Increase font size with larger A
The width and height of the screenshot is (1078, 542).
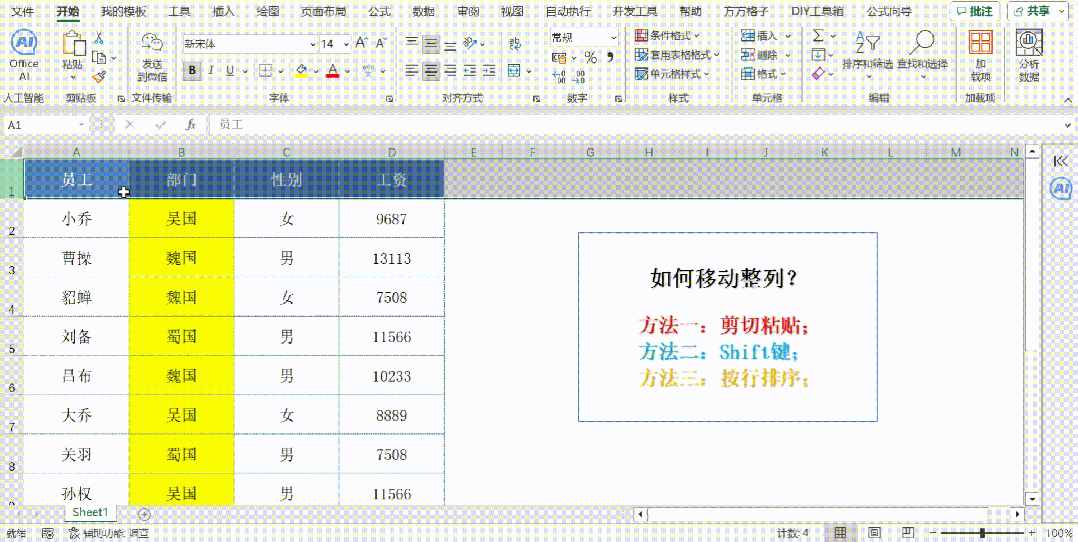[362, 43]
